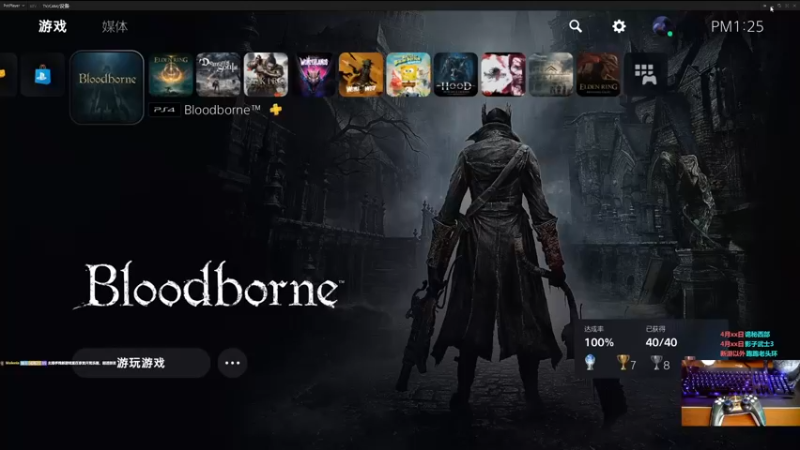Open the Game Library grid icon
Screen dimensions: 800x450
[645, 74]
